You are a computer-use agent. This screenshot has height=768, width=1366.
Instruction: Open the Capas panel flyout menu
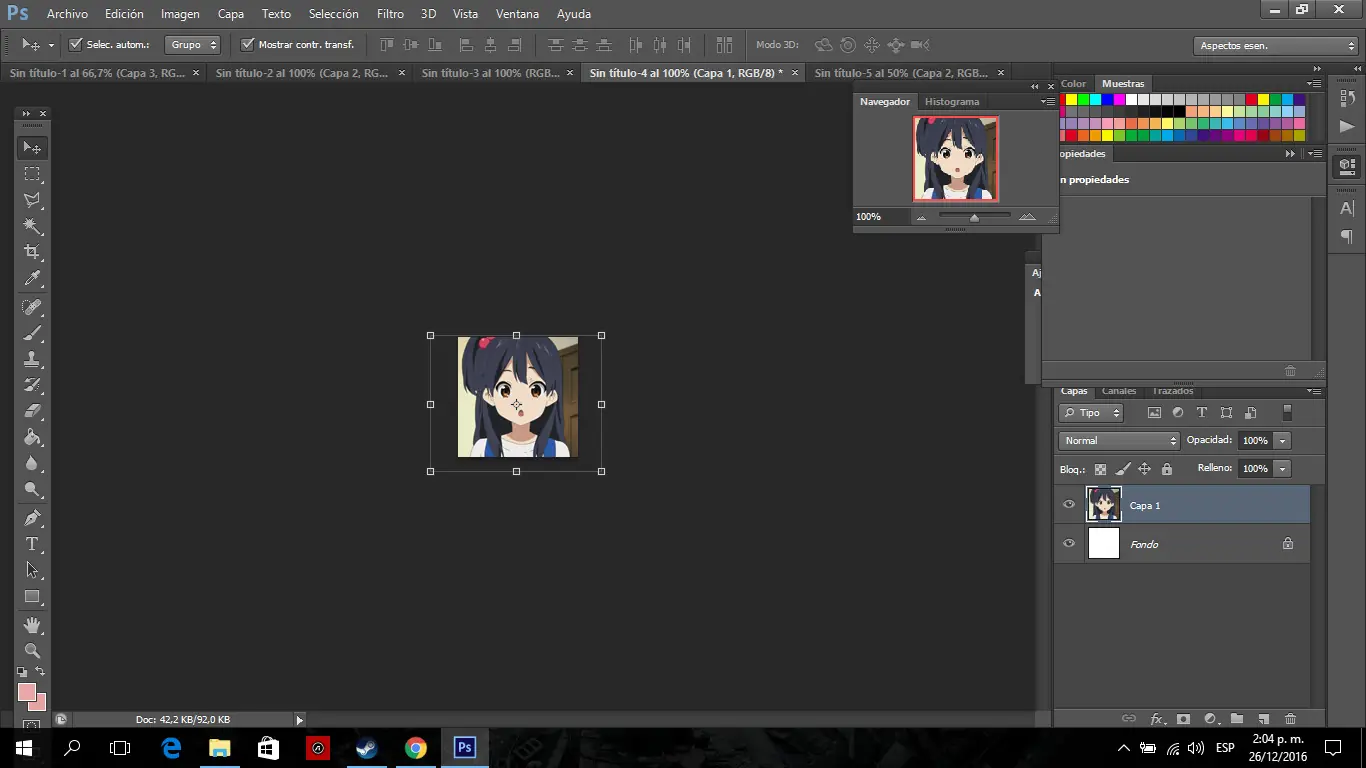tap(1315, 391)
